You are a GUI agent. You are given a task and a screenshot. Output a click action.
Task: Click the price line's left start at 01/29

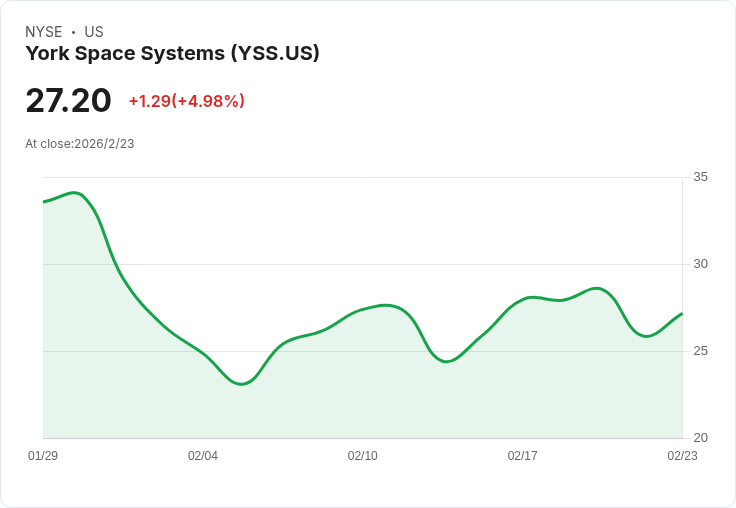44,202
